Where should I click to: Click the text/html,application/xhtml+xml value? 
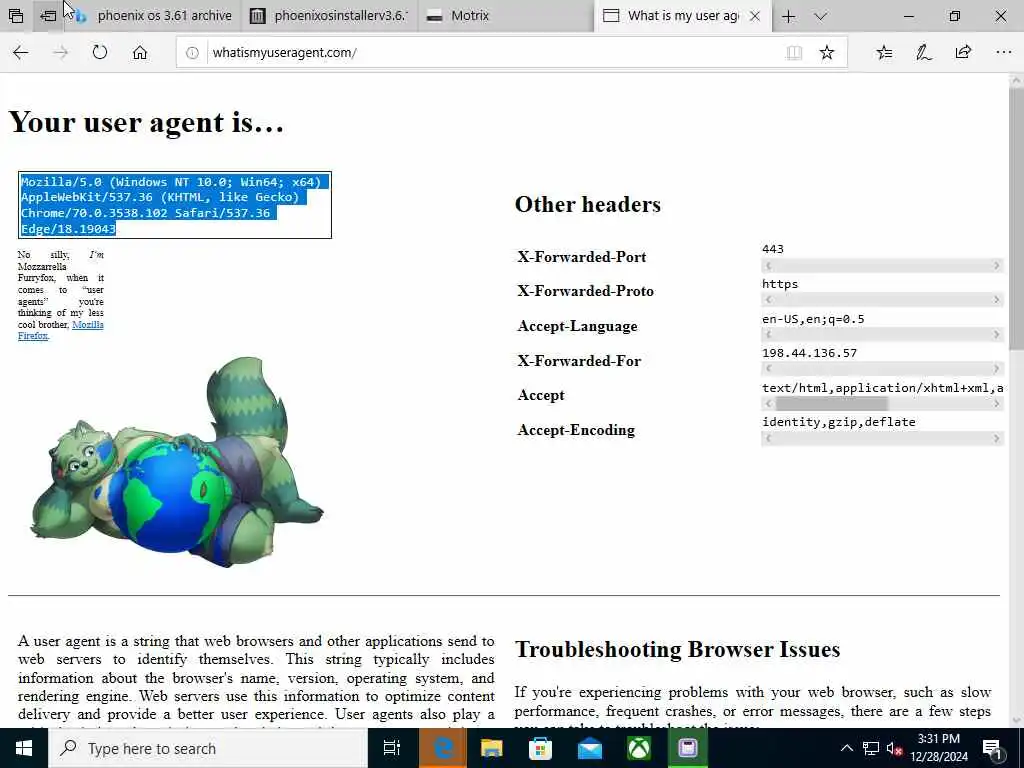click(x=882, y=388)
